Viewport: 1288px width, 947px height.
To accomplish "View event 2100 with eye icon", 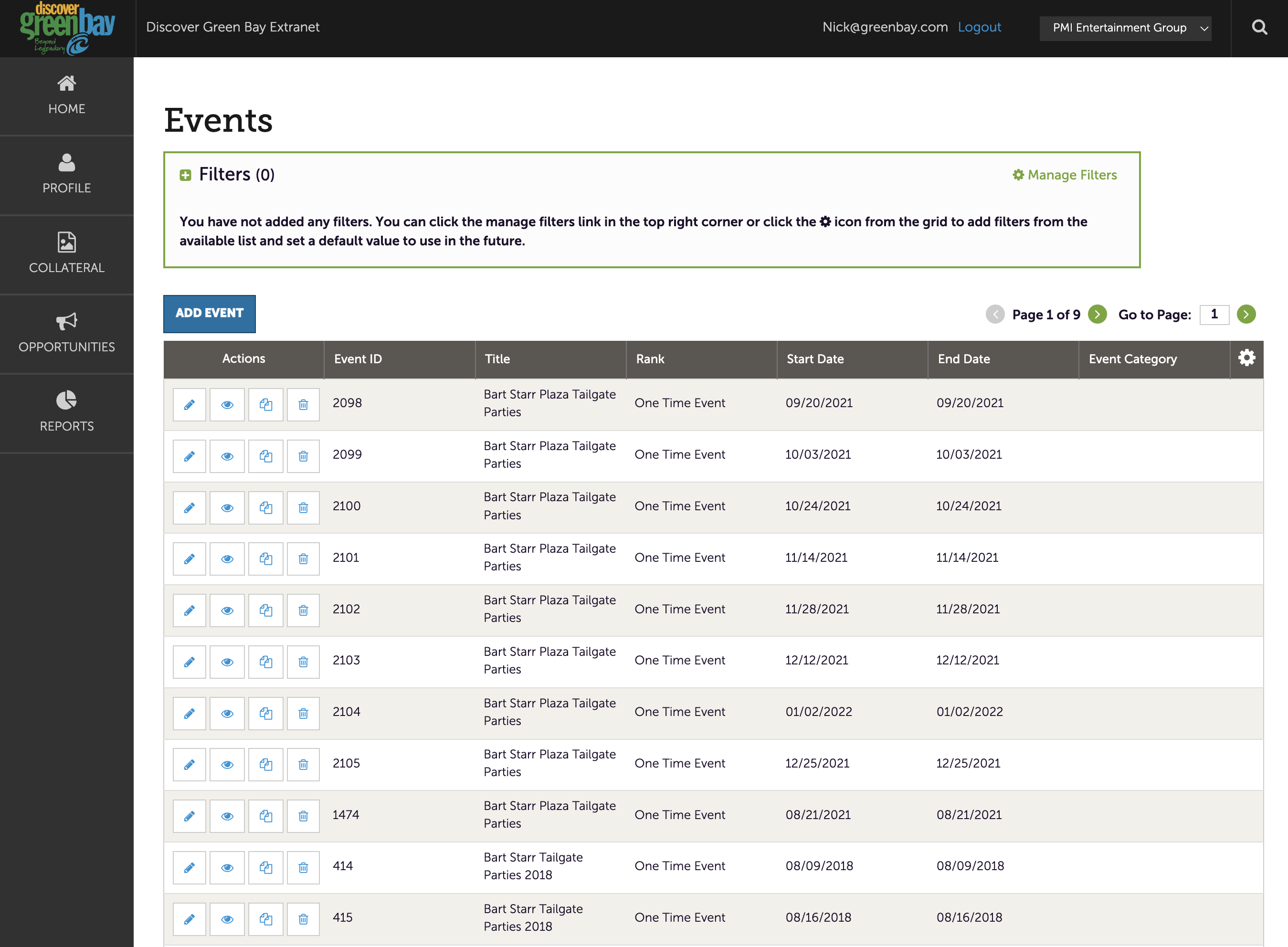I will tap(227, 508).
